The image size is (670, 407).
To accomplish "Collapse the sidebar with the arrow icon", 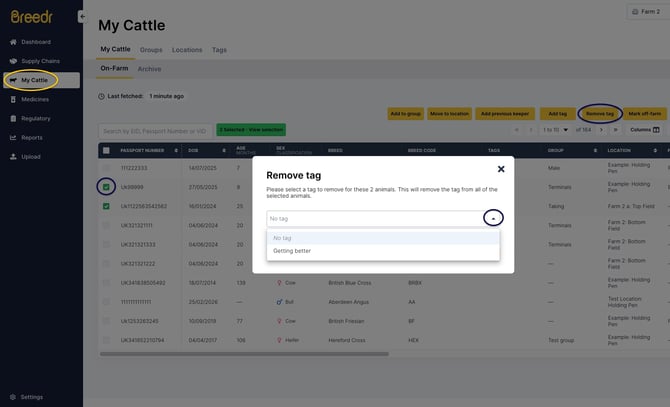I will 82,17.
